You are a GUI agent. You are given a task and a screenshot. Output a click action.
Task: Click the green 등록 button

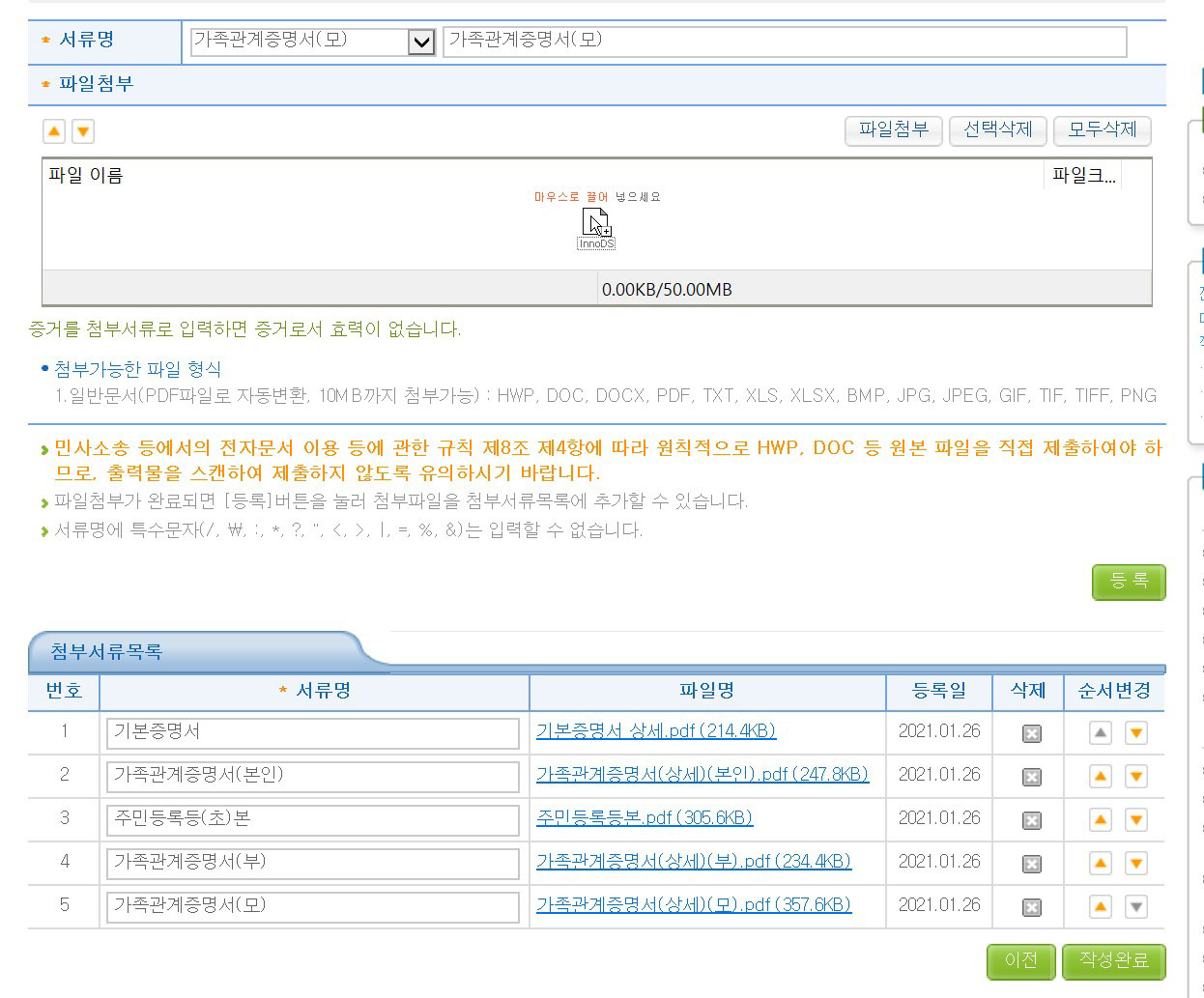click(1129, 582)
